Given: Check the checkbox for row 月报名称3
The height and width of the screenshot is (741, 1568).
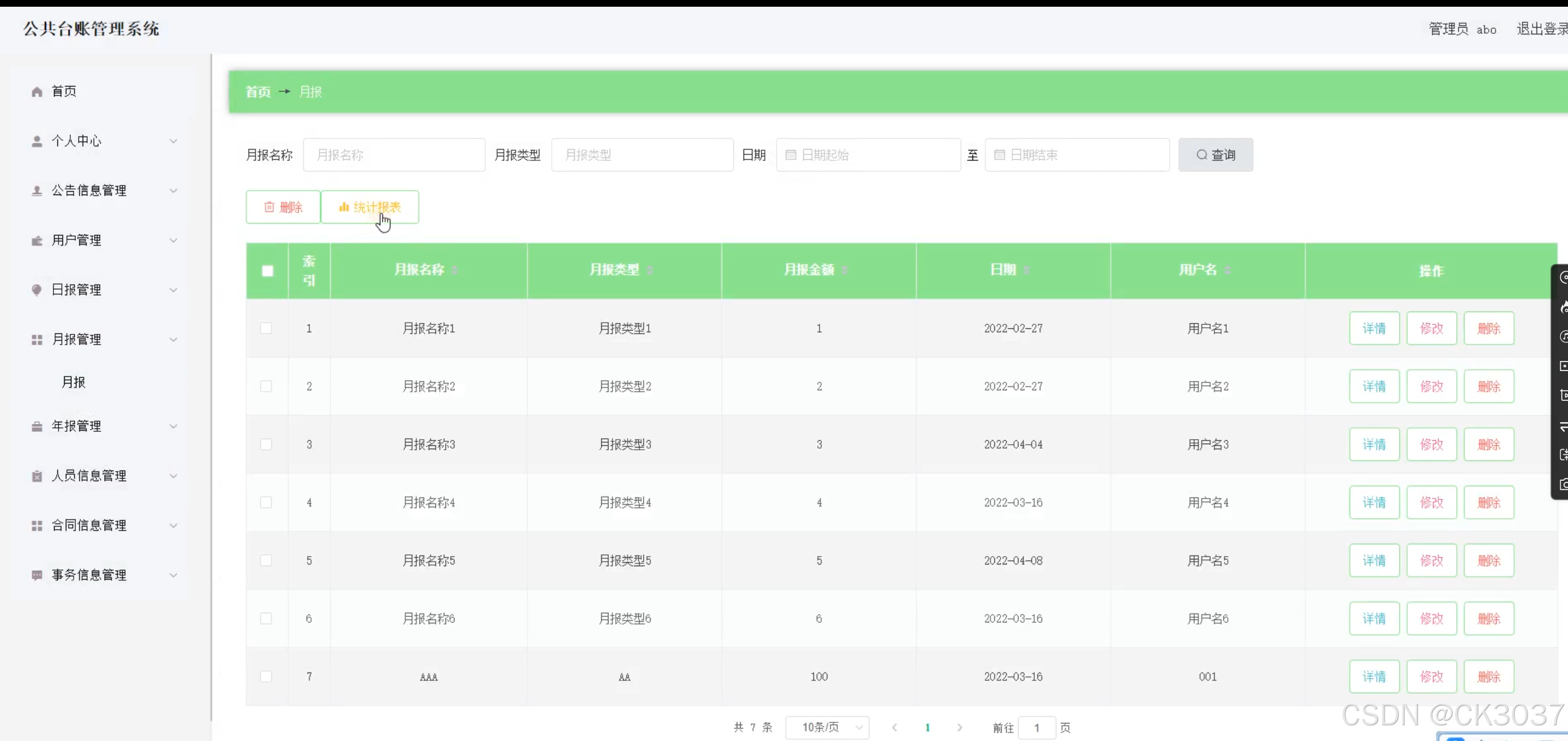Looking at the screenshot, I should tap(266, 445).
